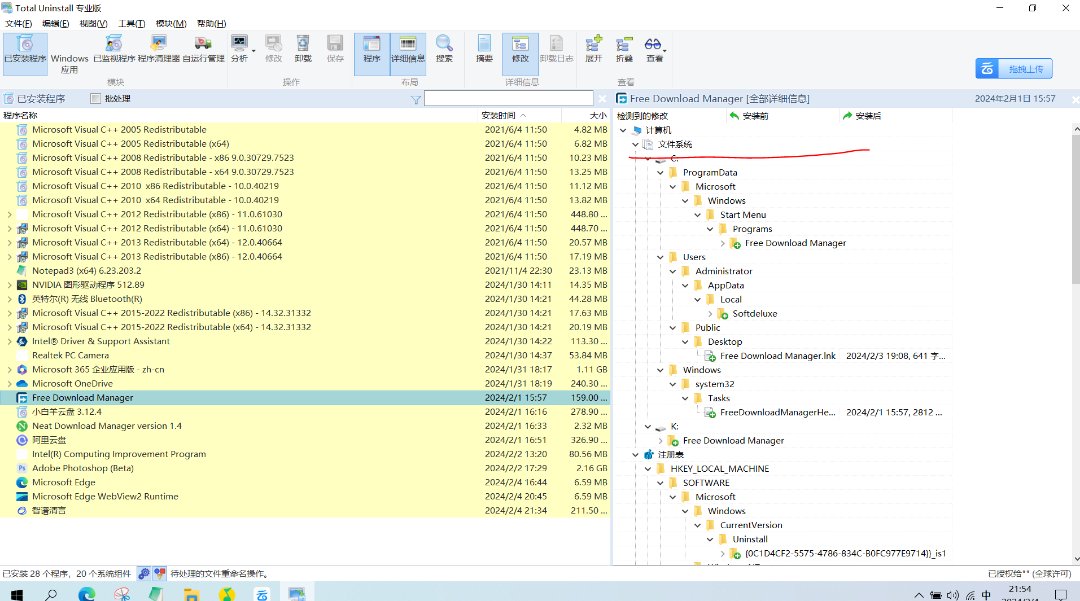Click the 安装后 (after install) column header
This screenshot has width=1080, height=601.
tap(861, 116)
